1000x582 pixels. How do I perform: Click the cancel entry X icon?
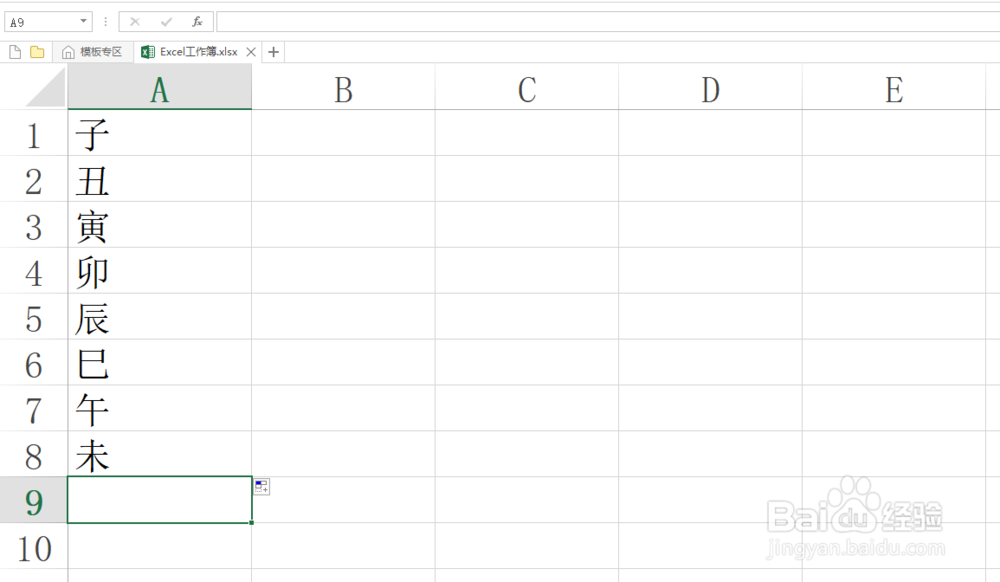(135, 21)
